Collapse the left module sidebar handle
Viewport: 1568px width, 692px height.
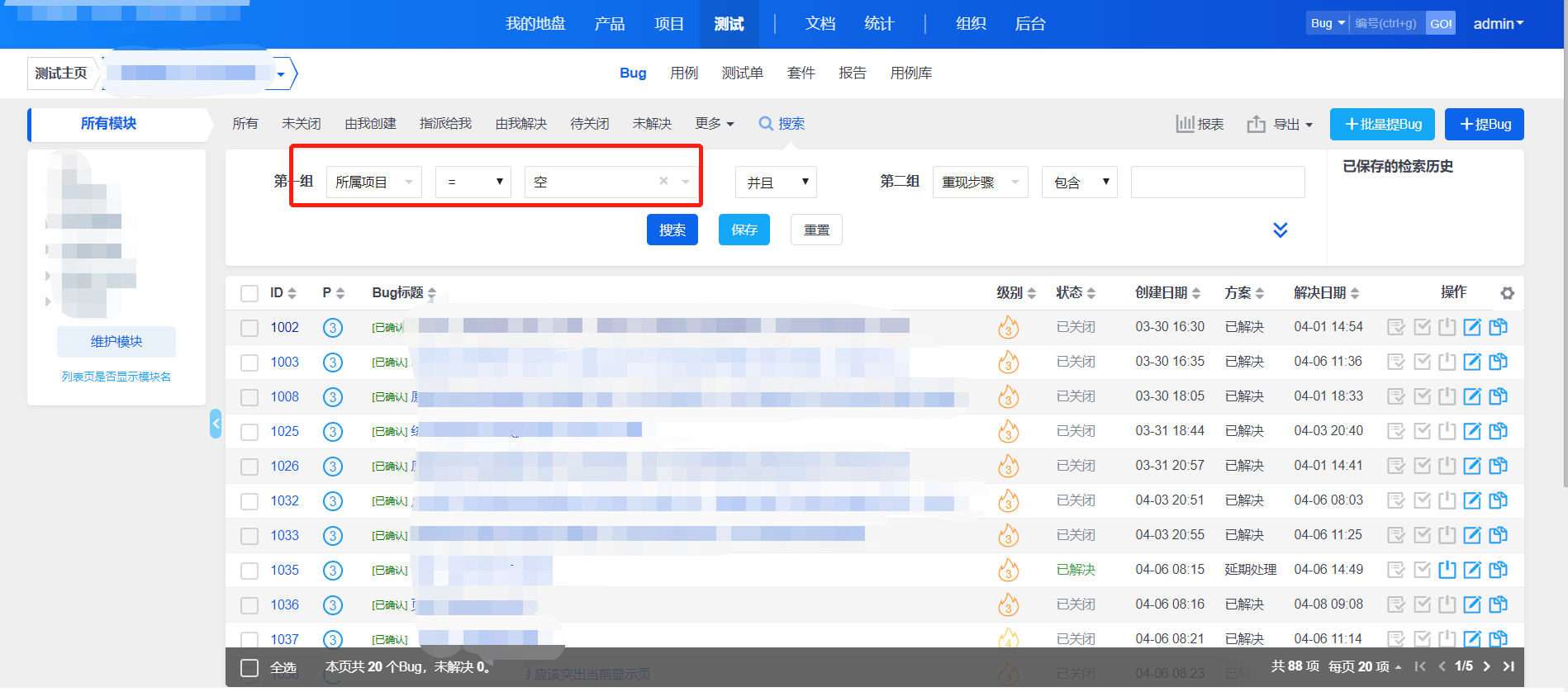pos(216,424)
